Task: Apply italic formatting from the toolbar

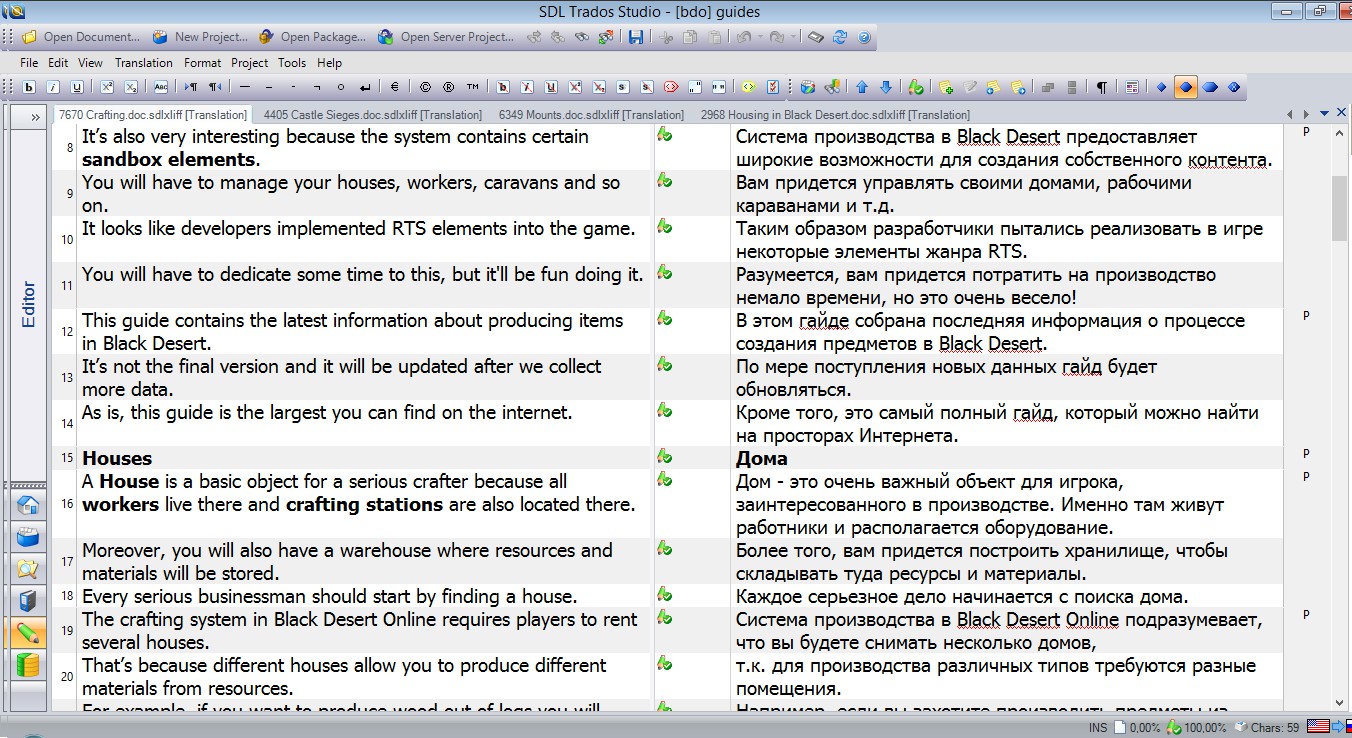Action: pos(53,87)
